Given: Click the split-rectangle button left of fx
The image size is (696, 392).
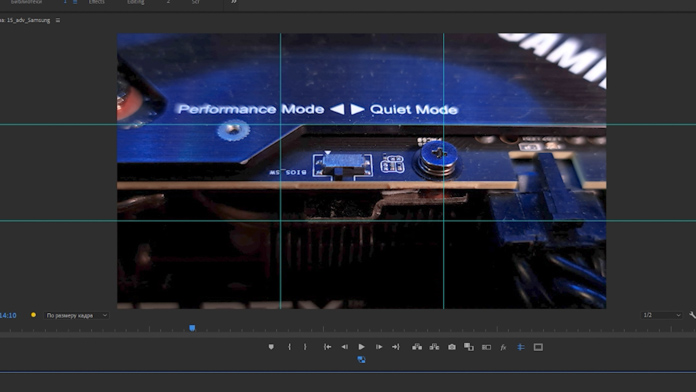Looking at the screenshot, I should (486, 347).
